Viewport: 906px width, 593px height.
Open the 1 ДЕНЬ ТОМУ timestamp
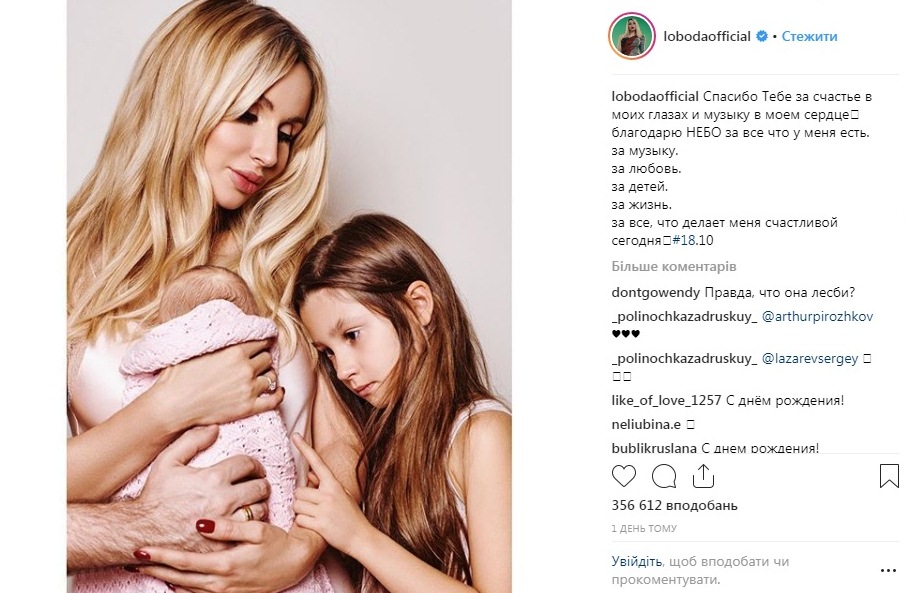point(644,528)
